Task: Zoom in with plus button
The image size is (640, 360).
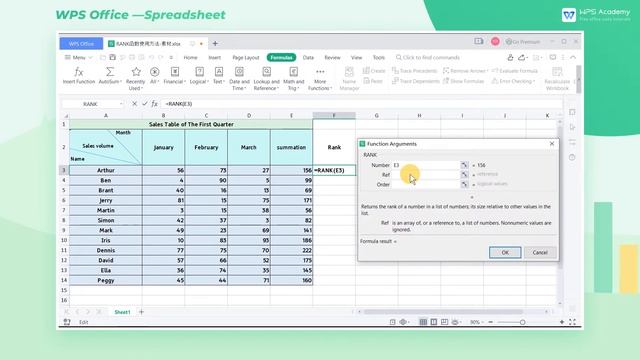Action: [x=562, y=322]
